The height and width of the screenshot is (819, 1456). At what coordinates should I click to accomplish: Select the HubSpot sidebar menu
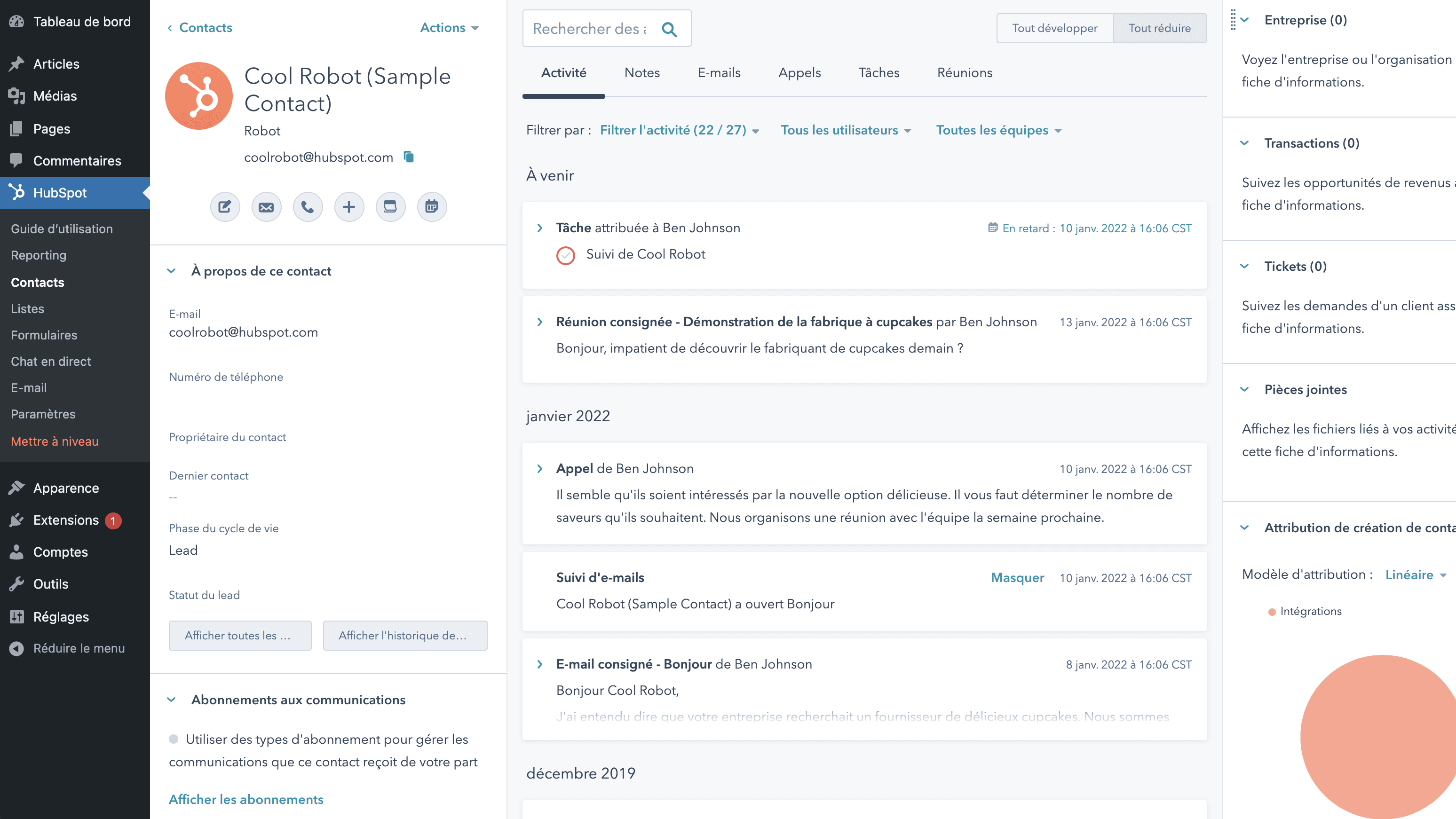(x=75, y=193)
